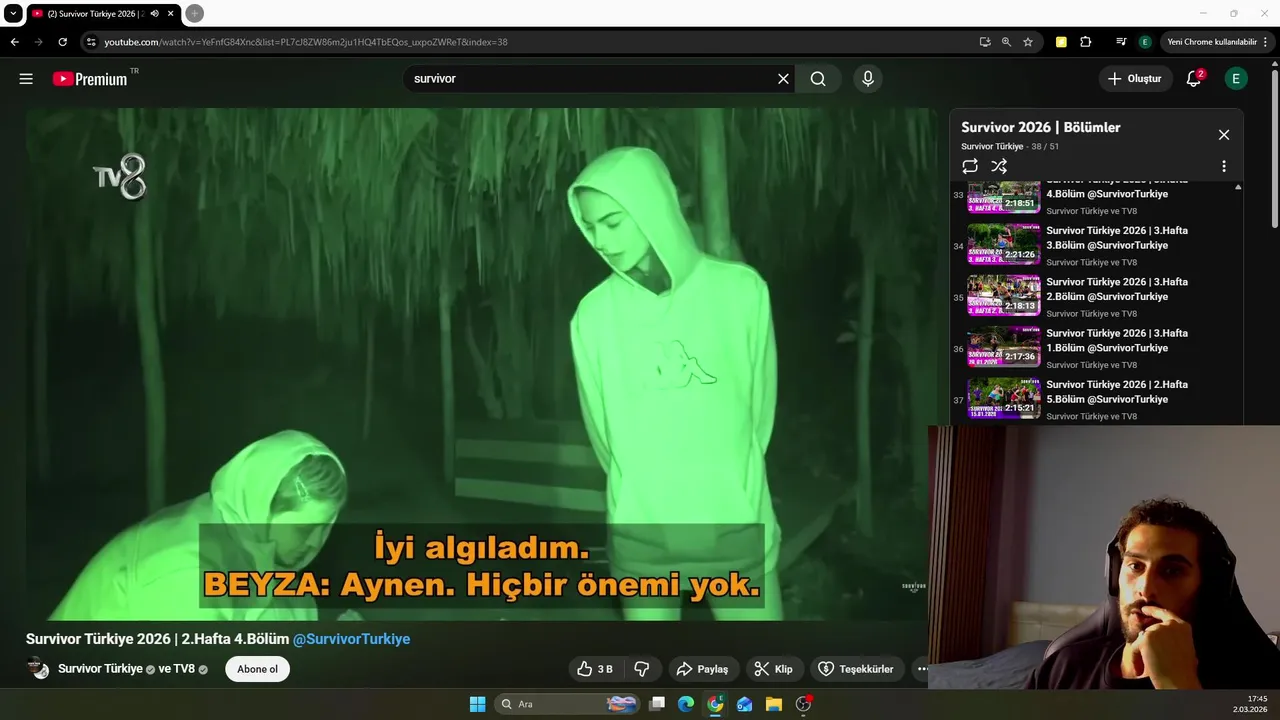
Task: Run the search with magnifier button
Action: 818,79
